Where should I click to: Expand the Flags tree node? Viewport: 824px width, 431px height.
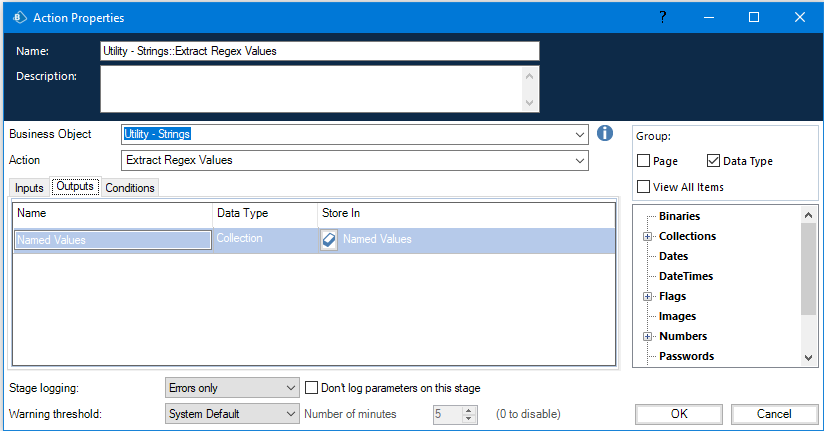coord(648,297)
